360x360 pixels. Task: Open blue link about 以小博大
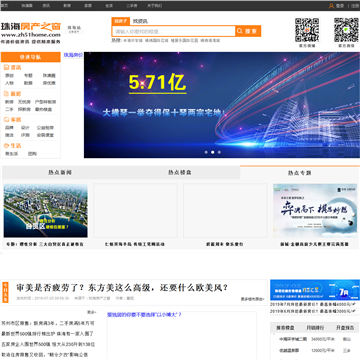click(144, 314)
